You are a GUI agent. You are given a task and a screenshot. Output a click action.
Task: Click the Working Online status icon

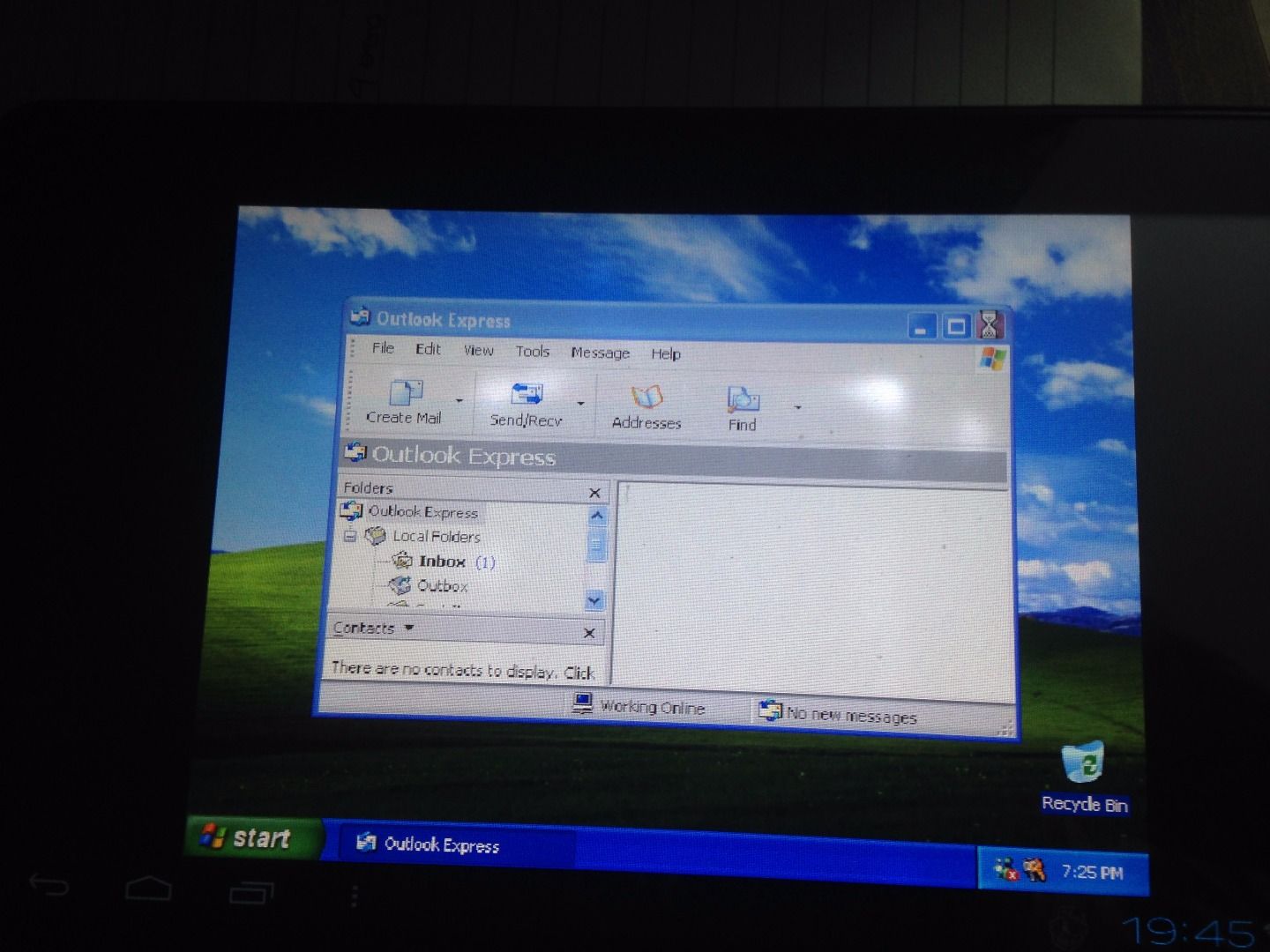[584, 705]
